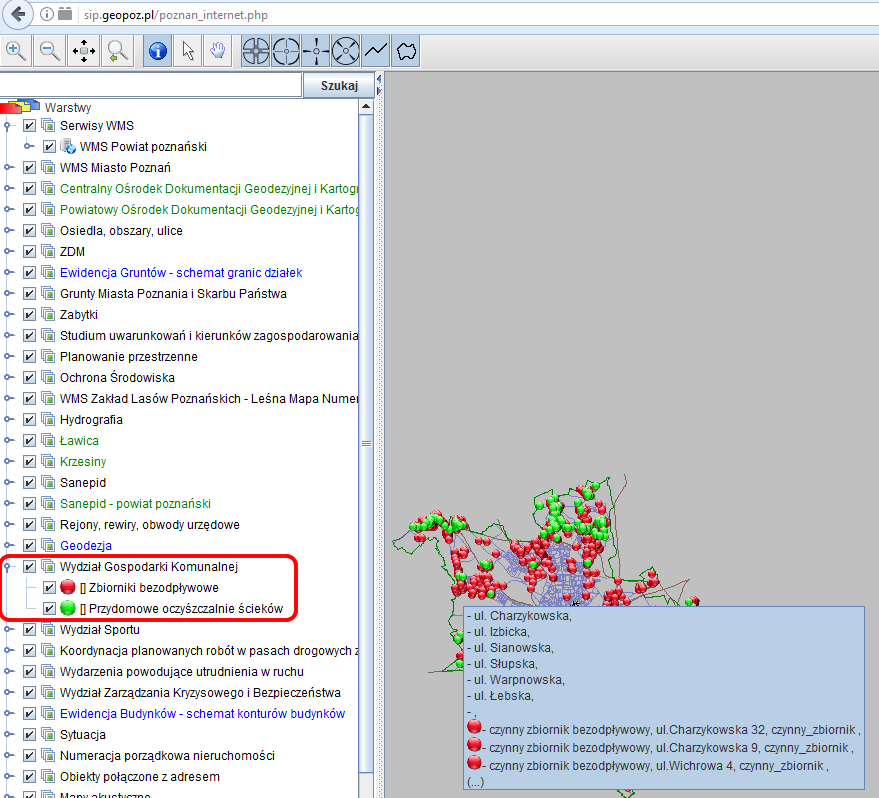Click the browser back button

coord(16,15)
